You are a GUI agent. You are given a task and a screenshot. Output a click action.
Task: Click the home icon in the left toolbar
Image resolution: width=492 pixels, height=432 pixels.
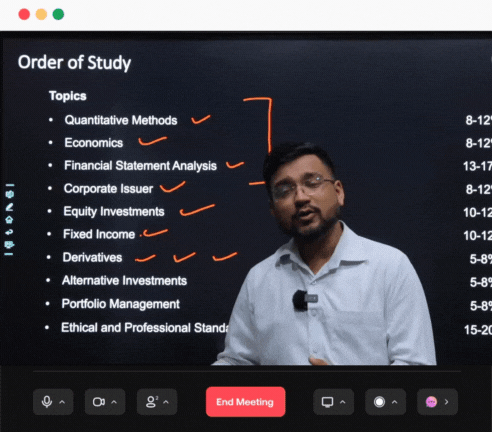9,219
